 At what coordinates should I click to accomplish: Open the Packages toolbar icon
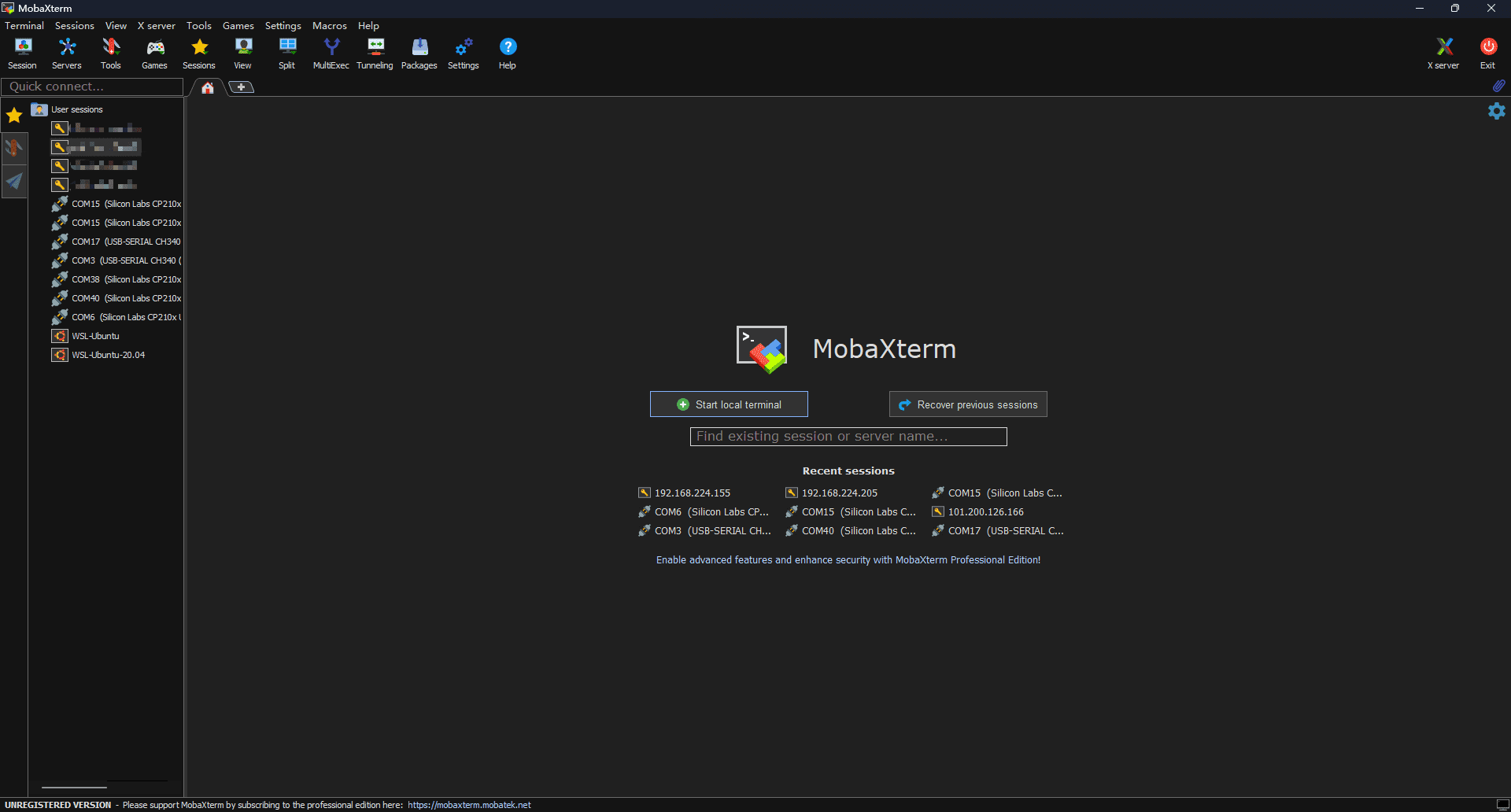(419, 54)
